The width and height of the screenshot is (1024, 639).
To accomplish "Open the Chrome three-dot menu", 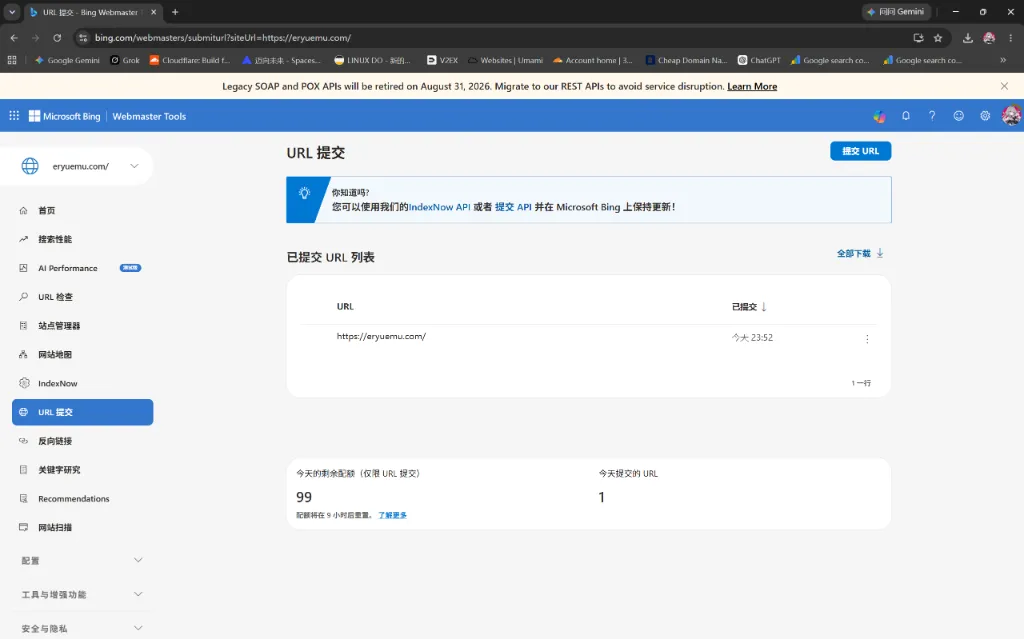I will pos(1011,38).
